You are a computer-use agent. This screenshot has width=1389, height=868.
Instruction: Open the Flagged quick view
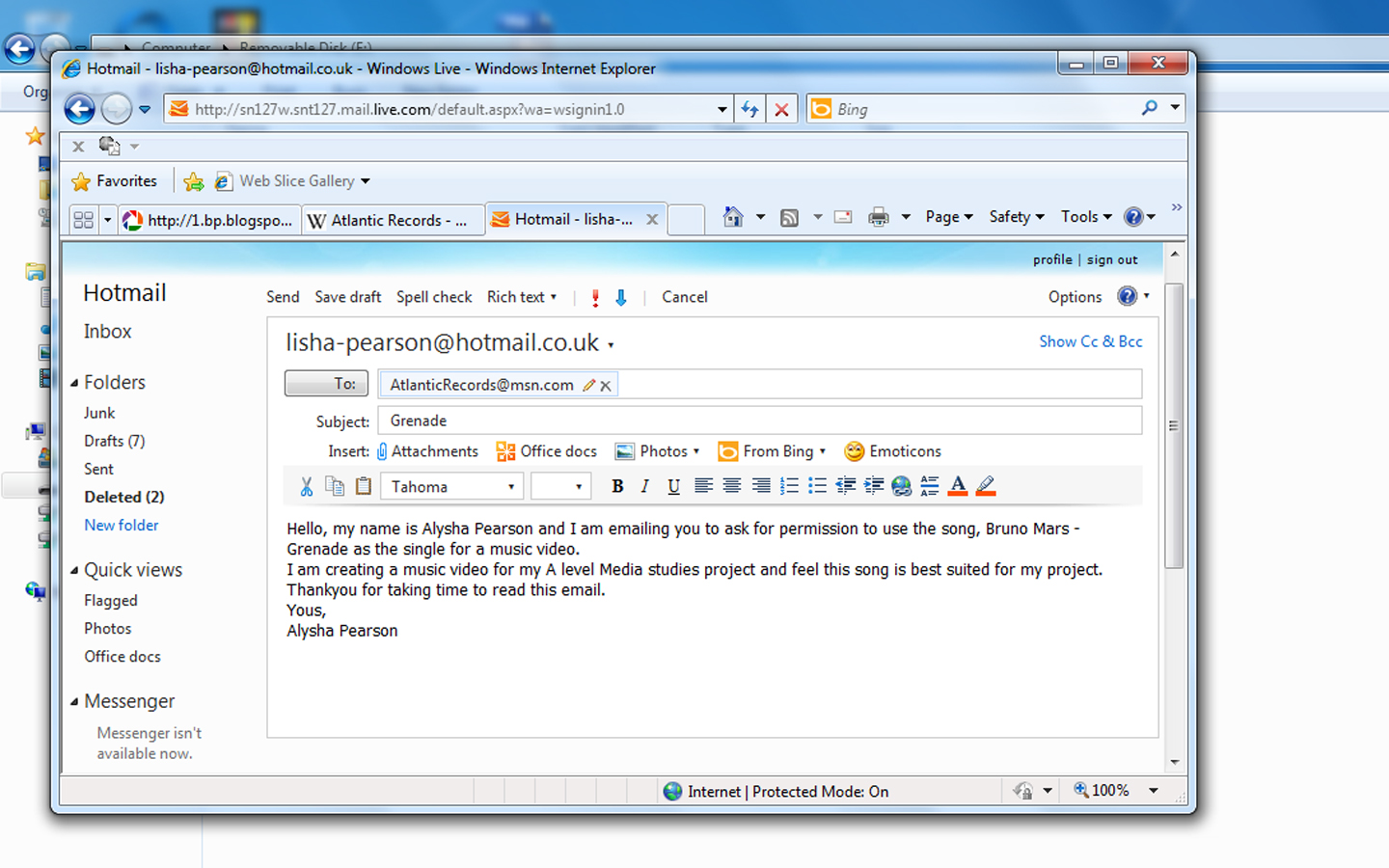point(111,600)
